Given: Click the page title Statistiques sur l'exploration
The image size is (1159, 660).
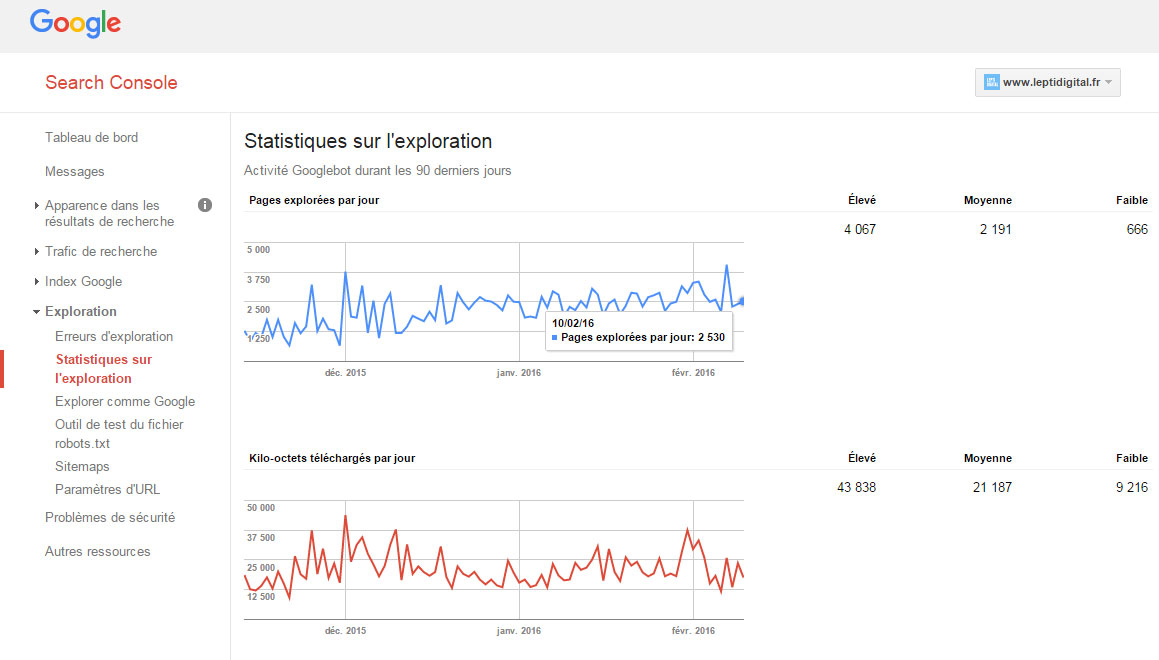Looking at the screenshot, I should click(368, 141).
